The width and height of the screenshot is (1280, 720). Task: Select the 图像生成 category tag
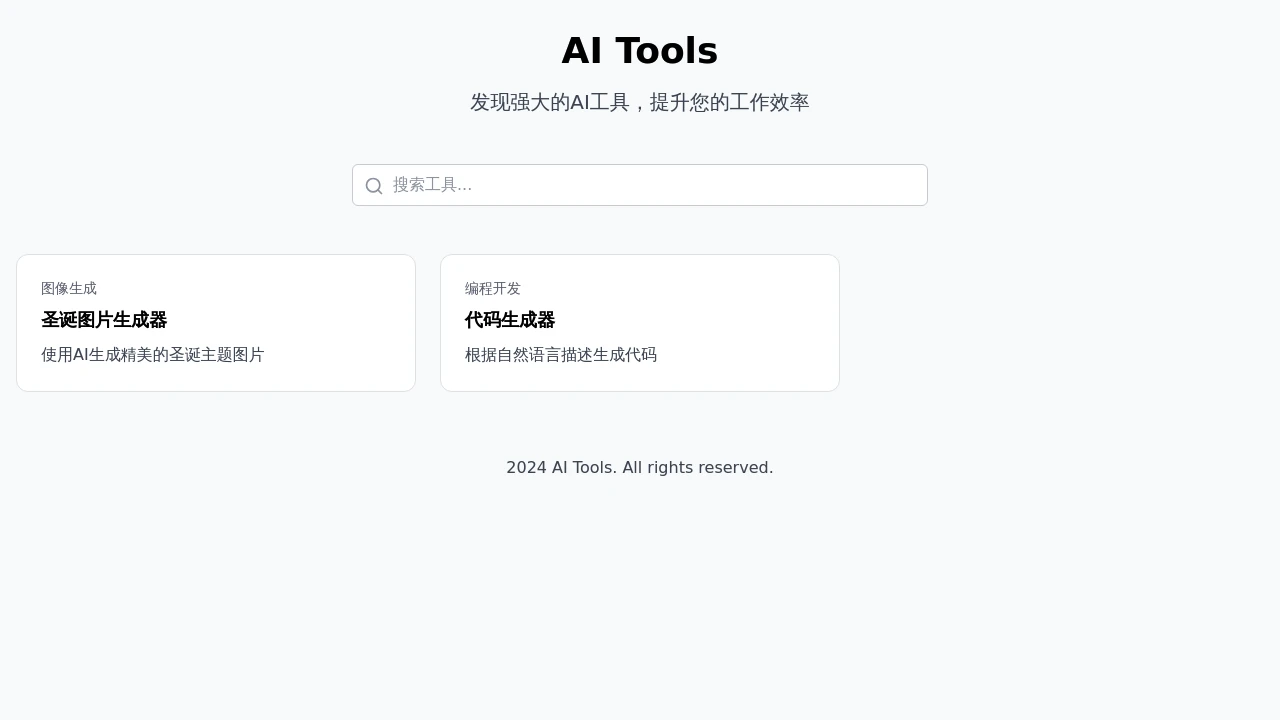point(69,289)
